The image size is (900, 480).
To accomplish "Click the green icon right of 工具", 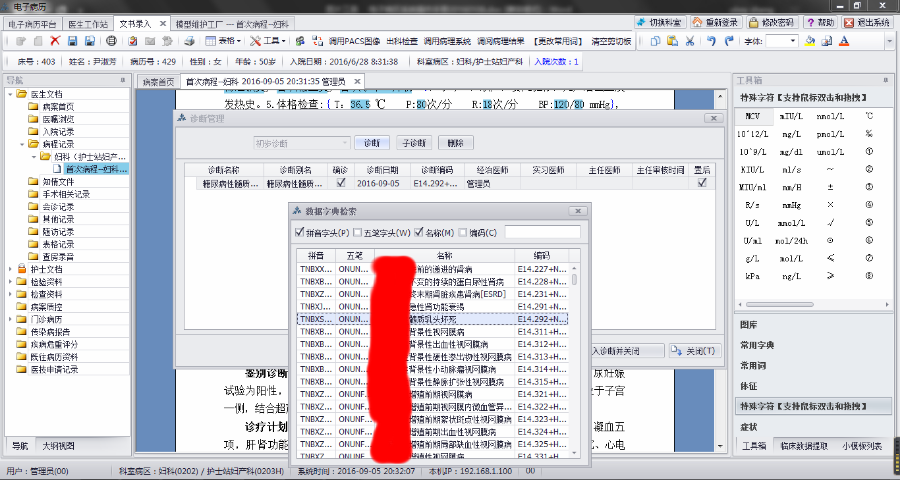I will [x=299, y=41].
